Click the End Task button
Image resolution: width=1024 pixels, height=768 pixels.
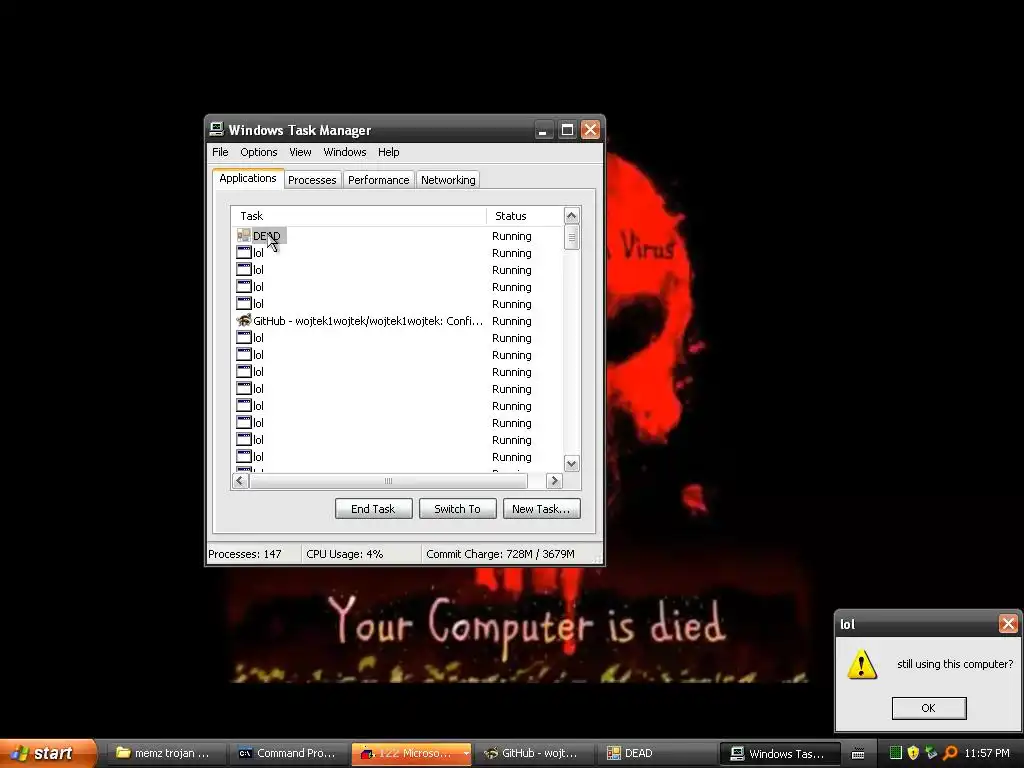pos(374,509)
